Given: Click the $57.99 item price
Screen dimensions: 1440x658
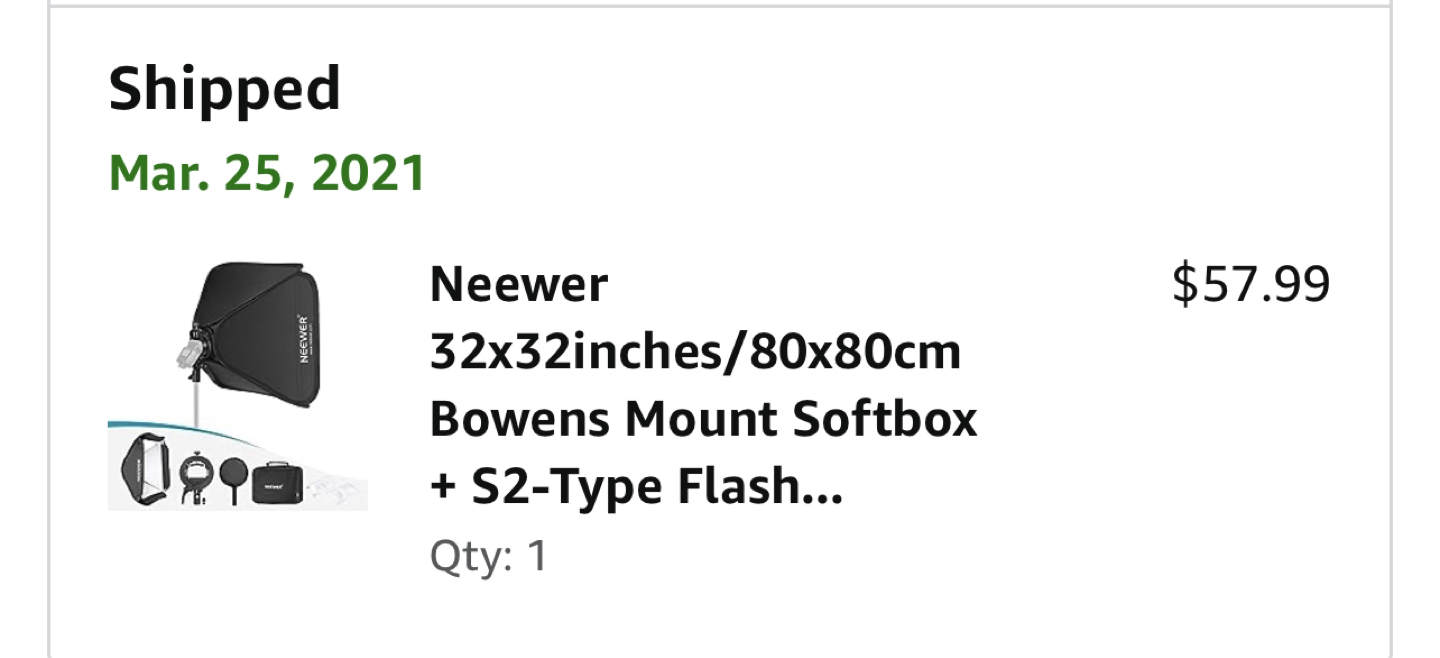Looking at the screenshot, I should click(x=1251, y=284).
